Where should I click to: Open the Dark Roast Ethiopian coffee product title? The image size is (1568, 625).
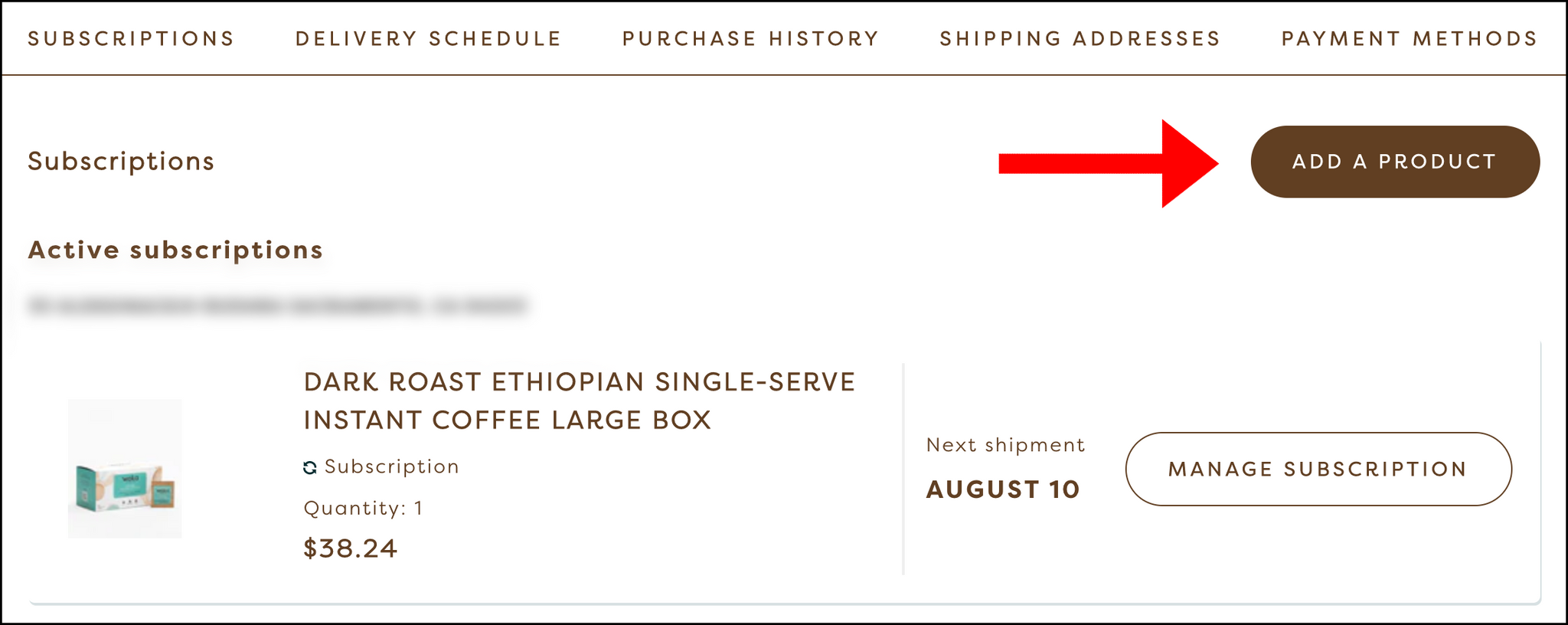580,401
